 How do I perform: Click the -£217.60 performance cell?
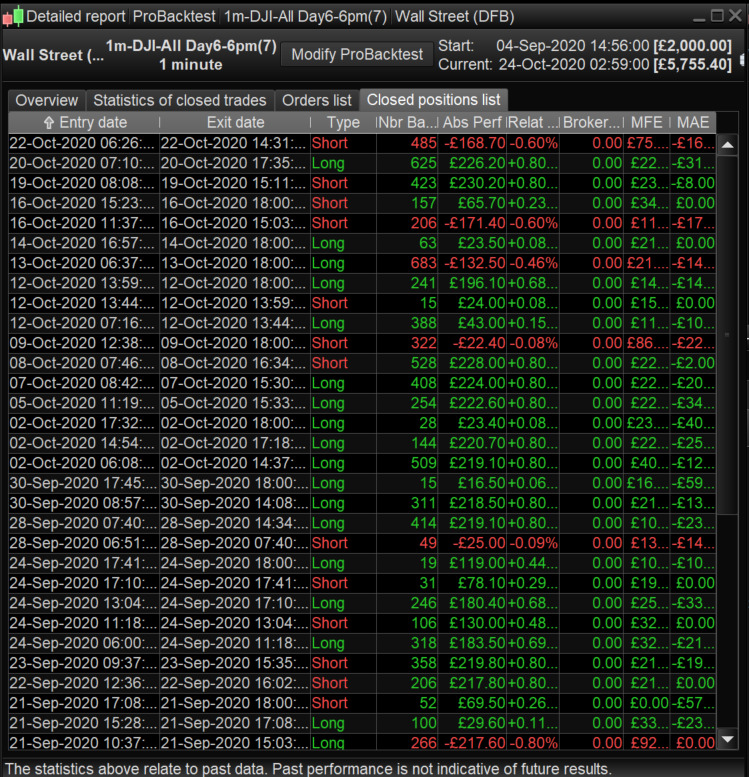pos(474,743)
